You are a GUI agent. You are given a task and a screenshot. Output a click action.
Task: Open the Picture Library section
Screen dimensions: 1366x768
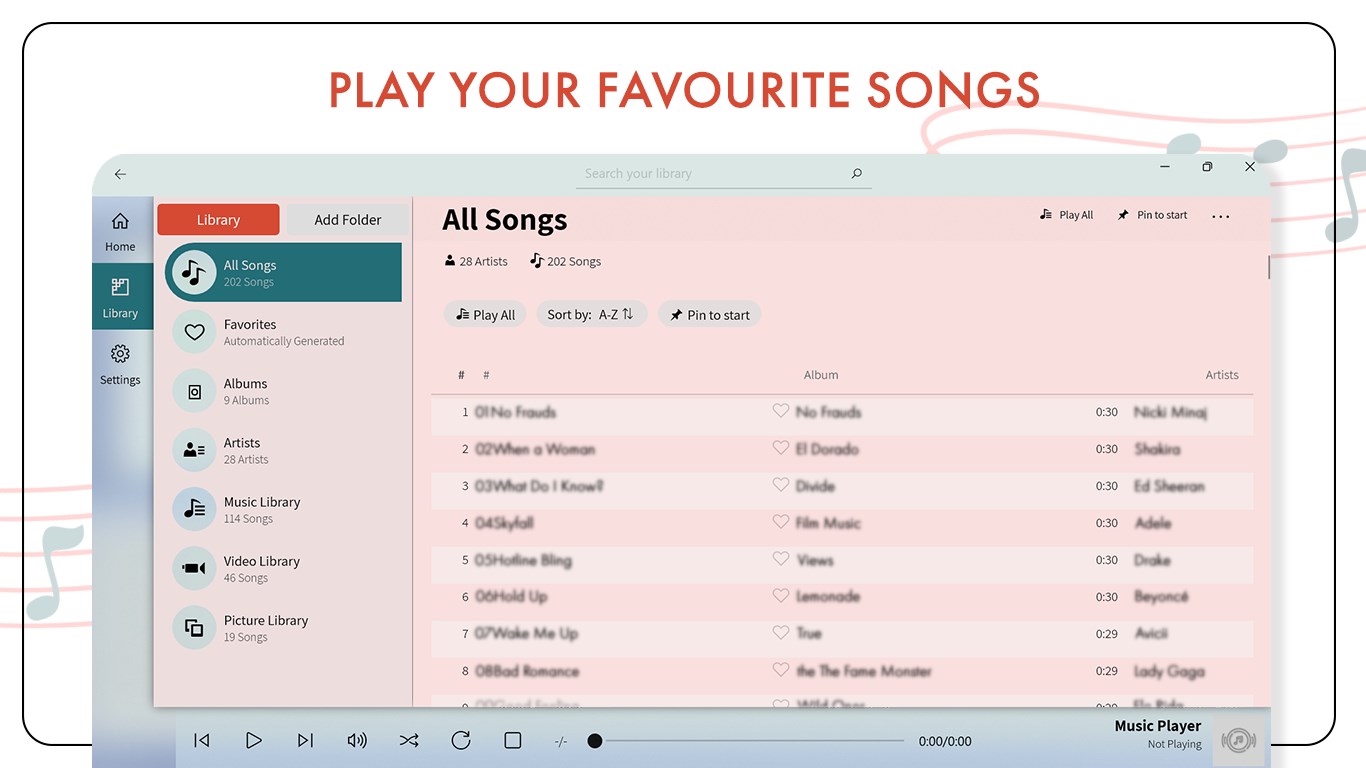[283, 627]
